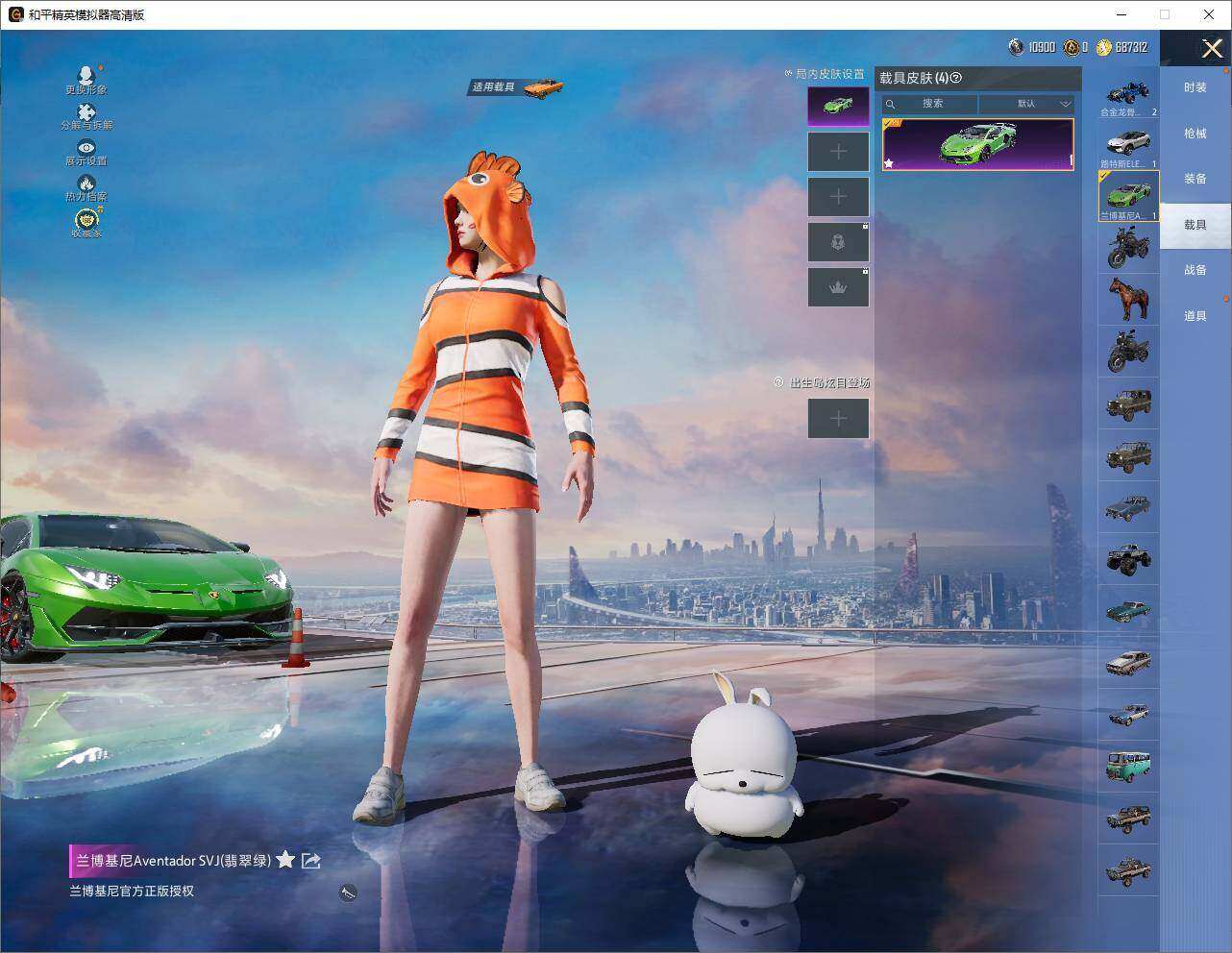Share the Aventador SVJ via share icon
This screenshot has height=953, width=1232.
tap(310, 861)
